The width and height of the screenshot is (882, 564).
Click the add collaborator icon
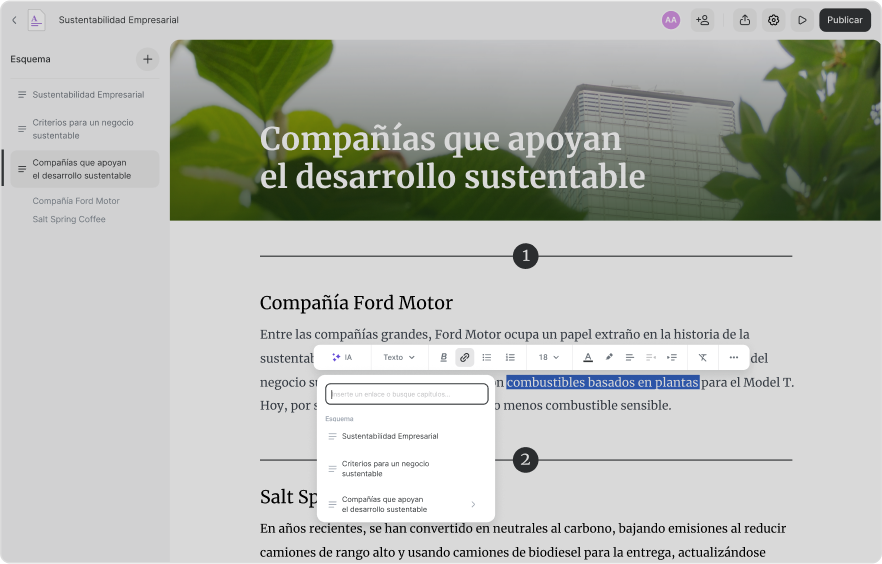[x=702, y=20]
